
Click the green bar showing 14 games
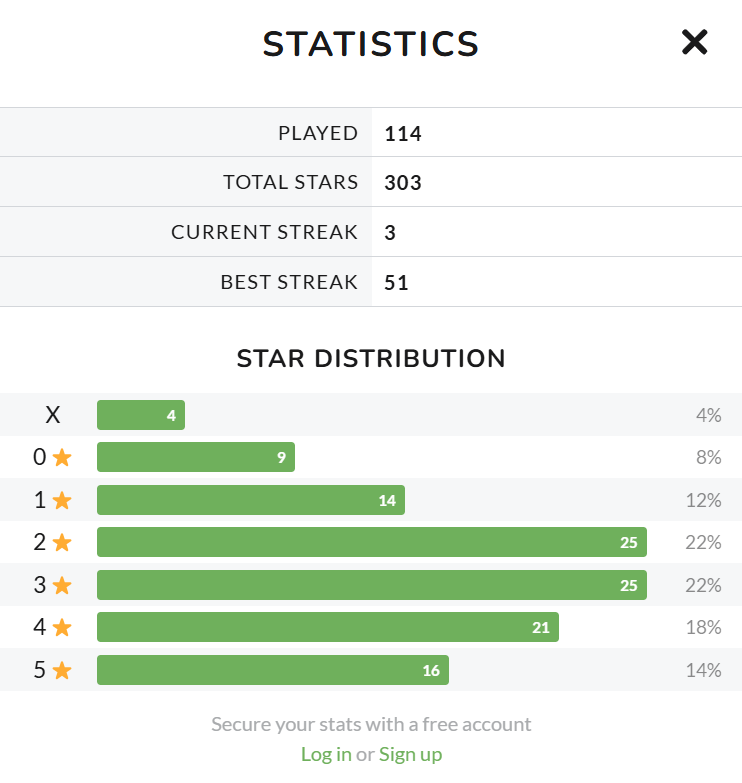point(250,500)
